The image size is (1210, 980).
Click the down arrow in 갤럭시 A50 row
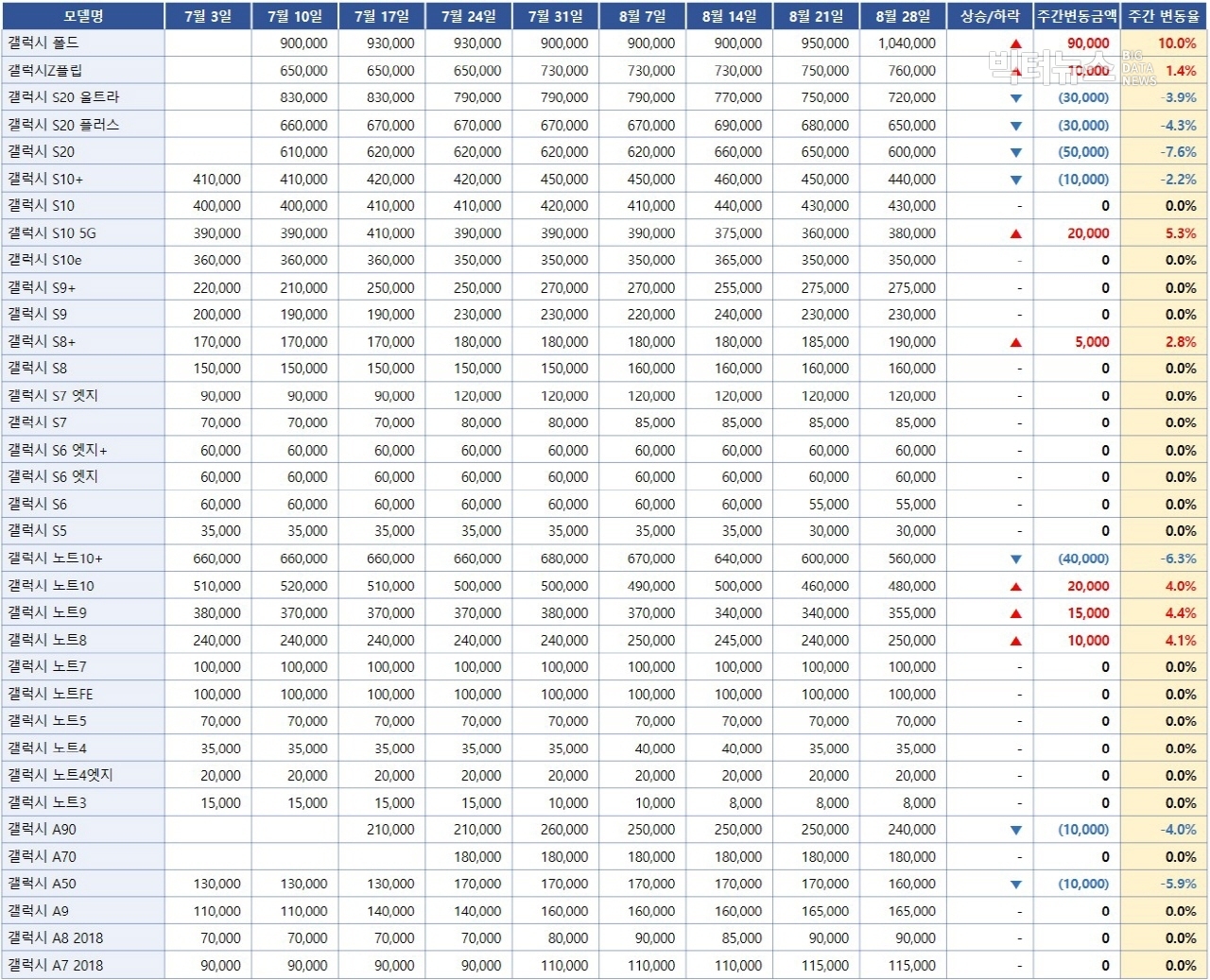pyautogui.click(x=1015, y=885)
